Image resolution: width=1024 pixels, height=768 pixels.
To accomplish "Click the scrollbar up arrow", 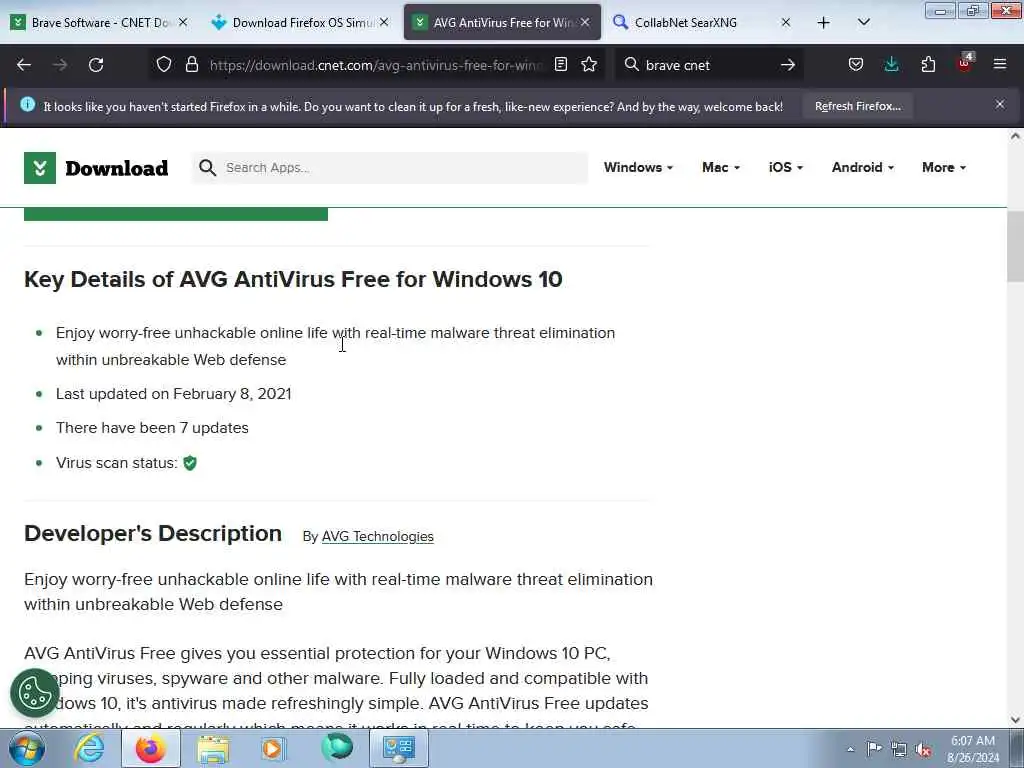I will point(1015,136).
